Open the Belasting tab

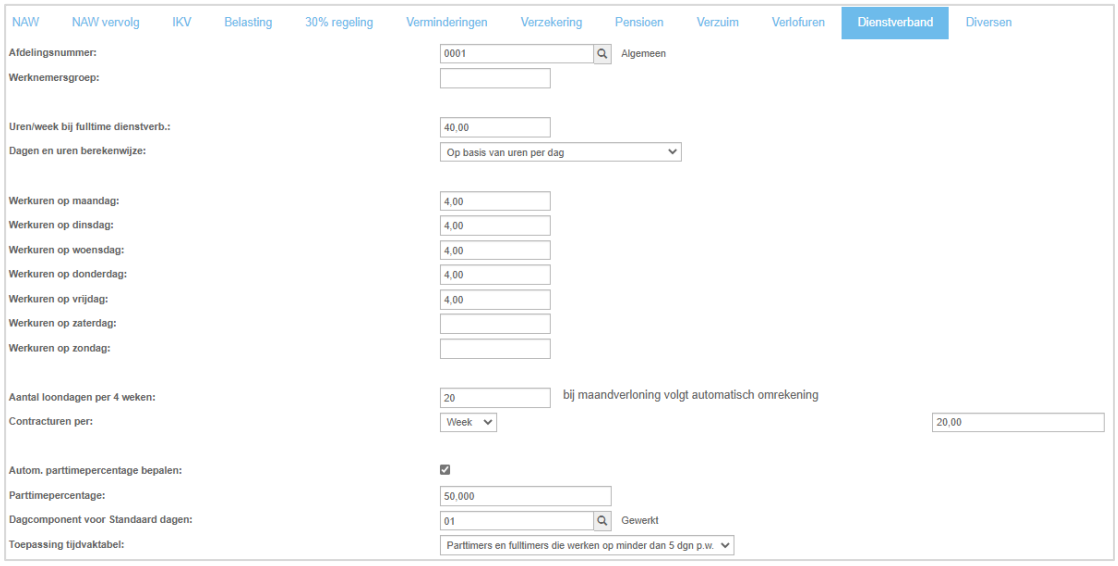point(248,22)
